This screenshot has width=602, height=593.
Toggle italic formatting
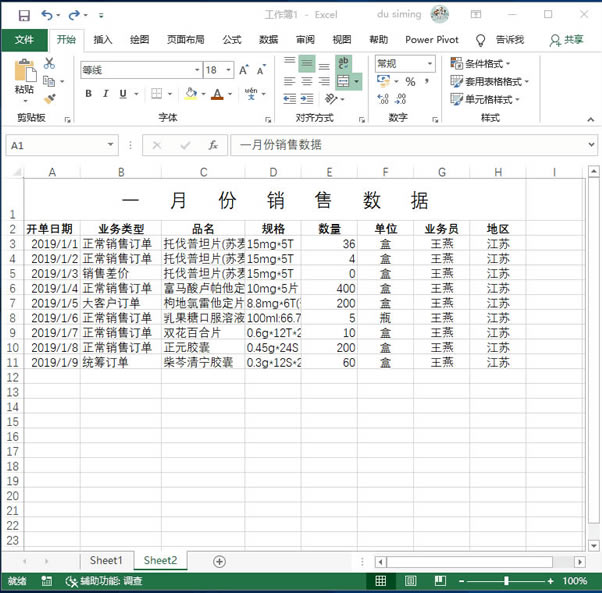pos(106,94)
